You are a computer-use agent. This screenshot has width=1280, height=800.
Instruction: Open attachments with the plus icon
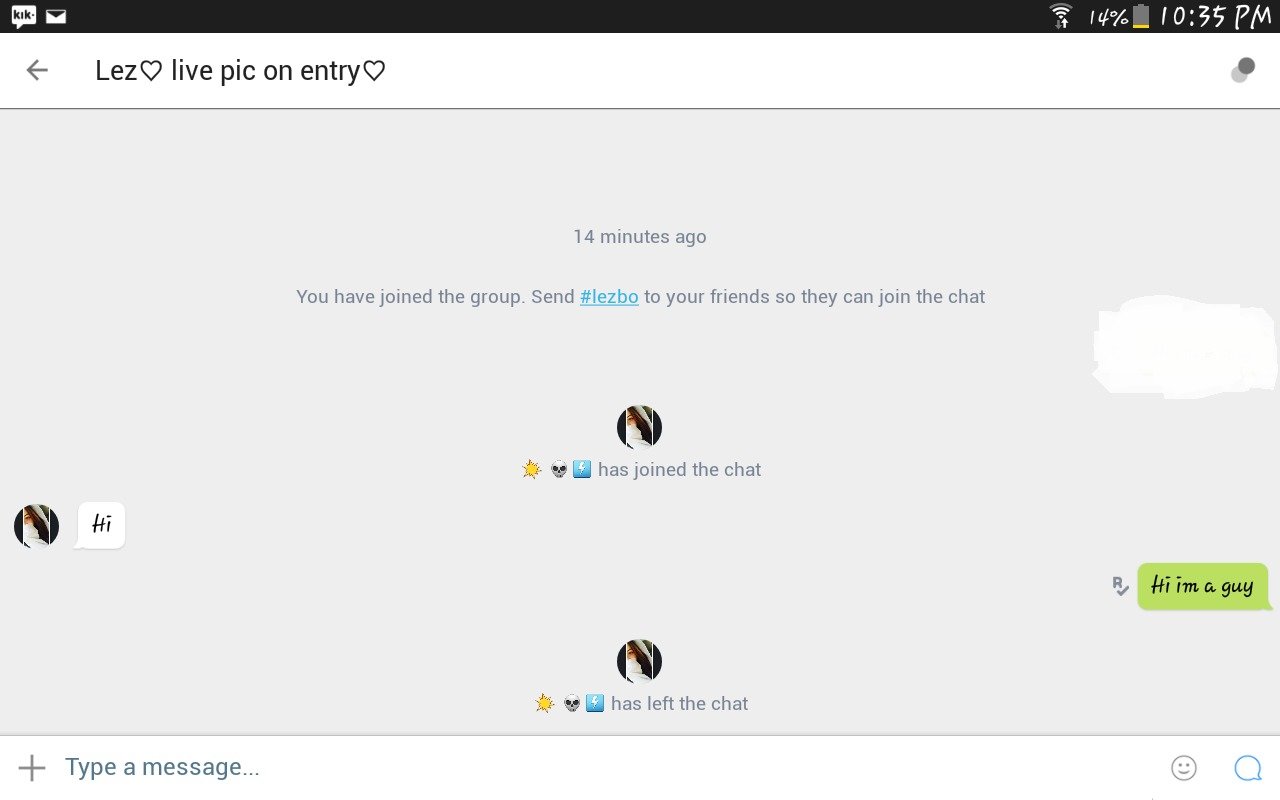coord(32,767)
